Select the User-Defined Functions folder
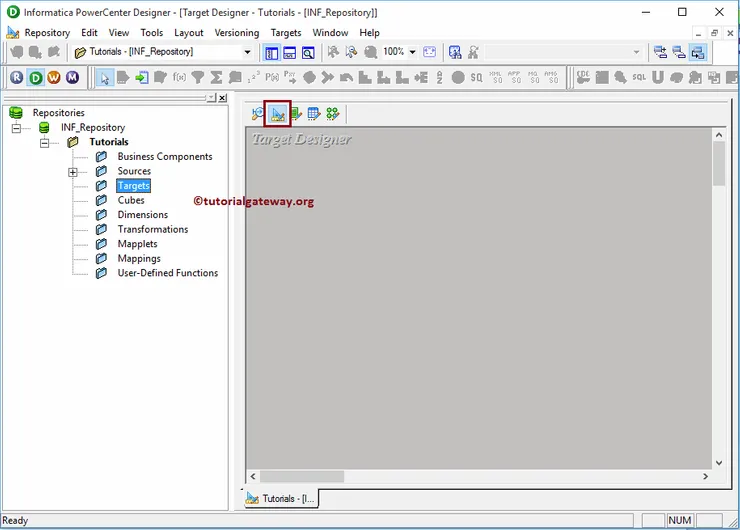The height and width of the screenshot is (530, 740). click(x=168, y=273)
